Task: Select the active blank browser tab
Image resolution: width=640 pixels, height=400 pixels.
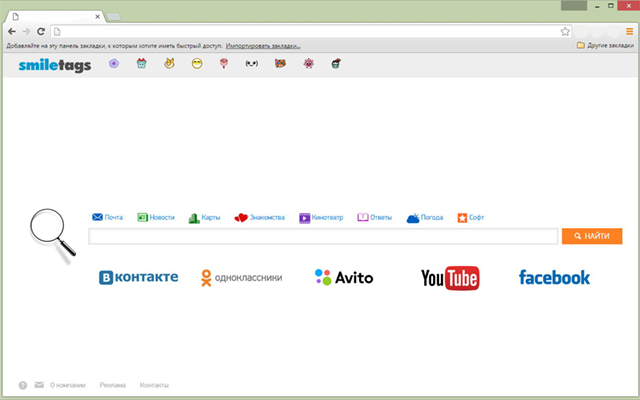Action: click(x=55, y=17)
